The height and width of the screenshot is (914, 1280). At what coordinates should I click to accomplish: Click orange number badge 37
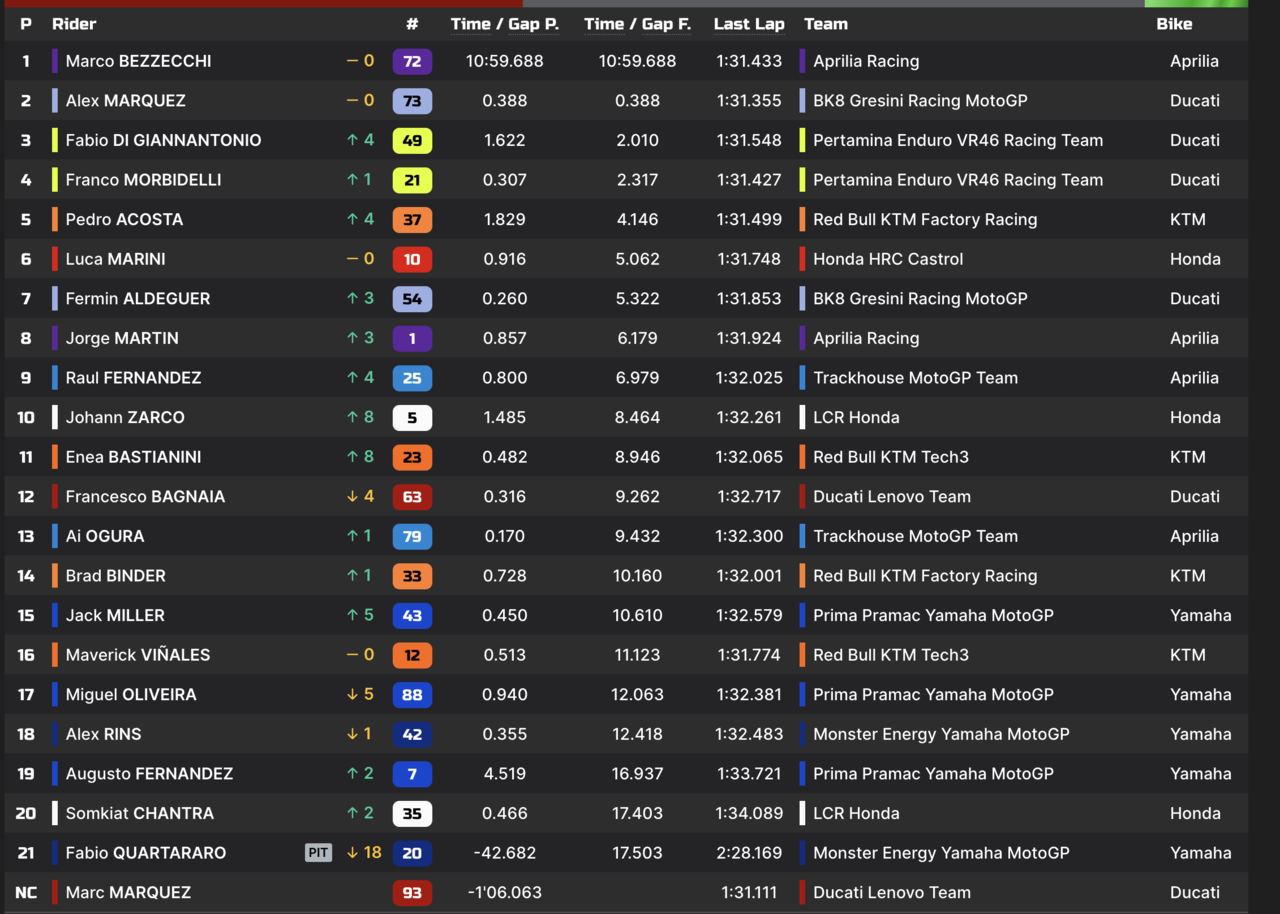(412, 219)
